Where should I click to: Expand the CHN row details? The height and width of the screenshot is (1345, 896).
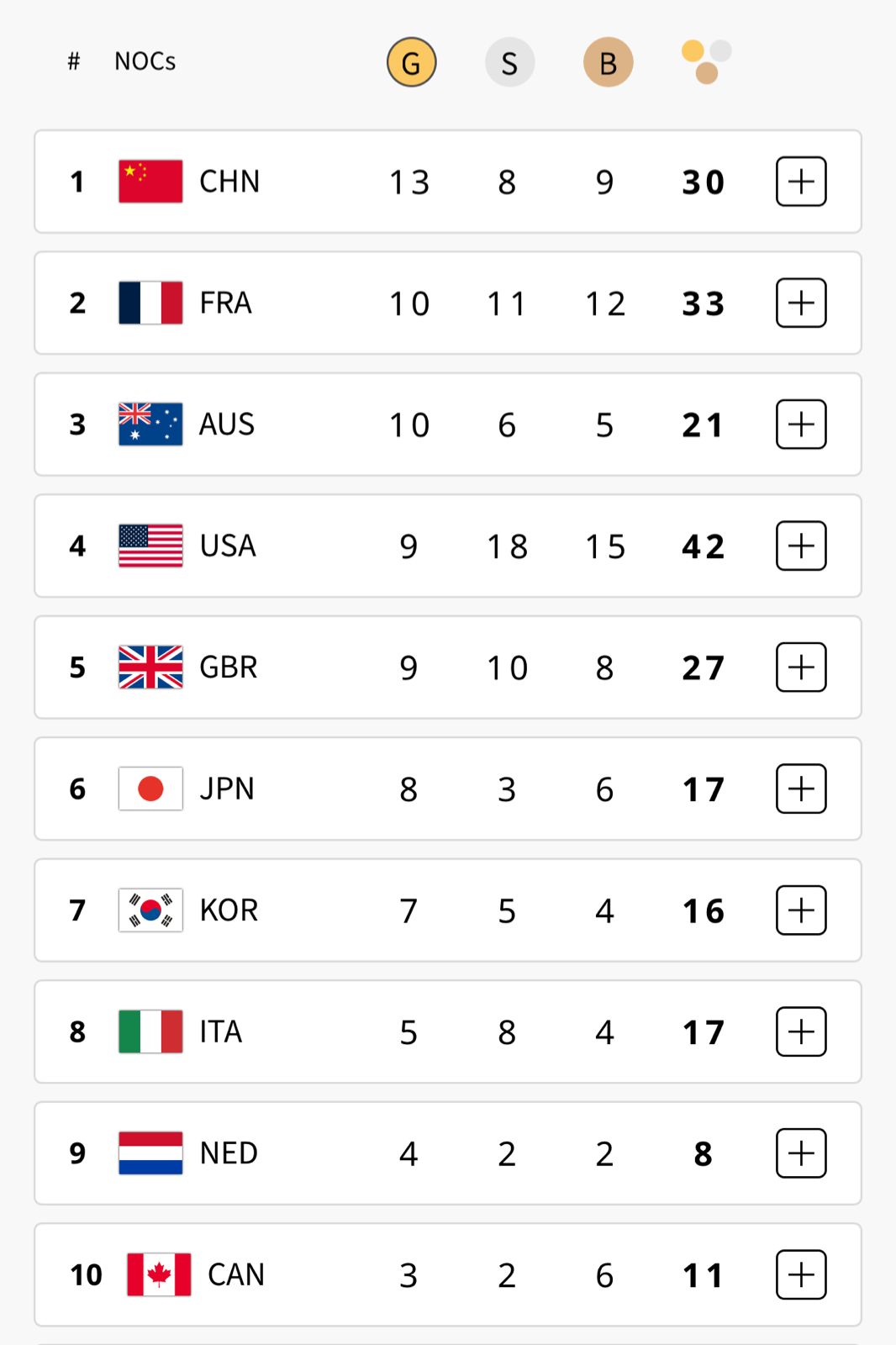pyautogui.click(x=801, y=182)
